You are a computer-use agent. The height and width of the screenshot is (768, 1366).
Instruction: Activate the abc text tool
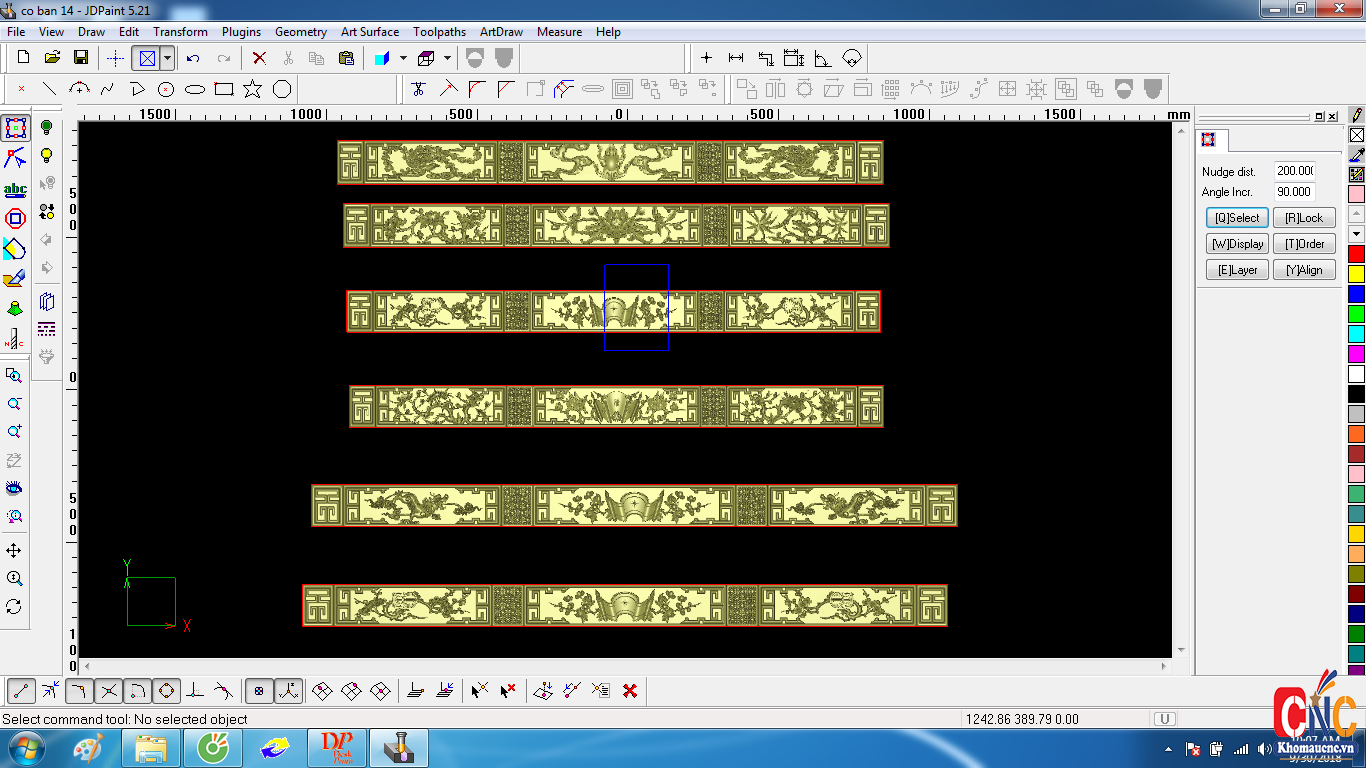click(x=15, y=189)
